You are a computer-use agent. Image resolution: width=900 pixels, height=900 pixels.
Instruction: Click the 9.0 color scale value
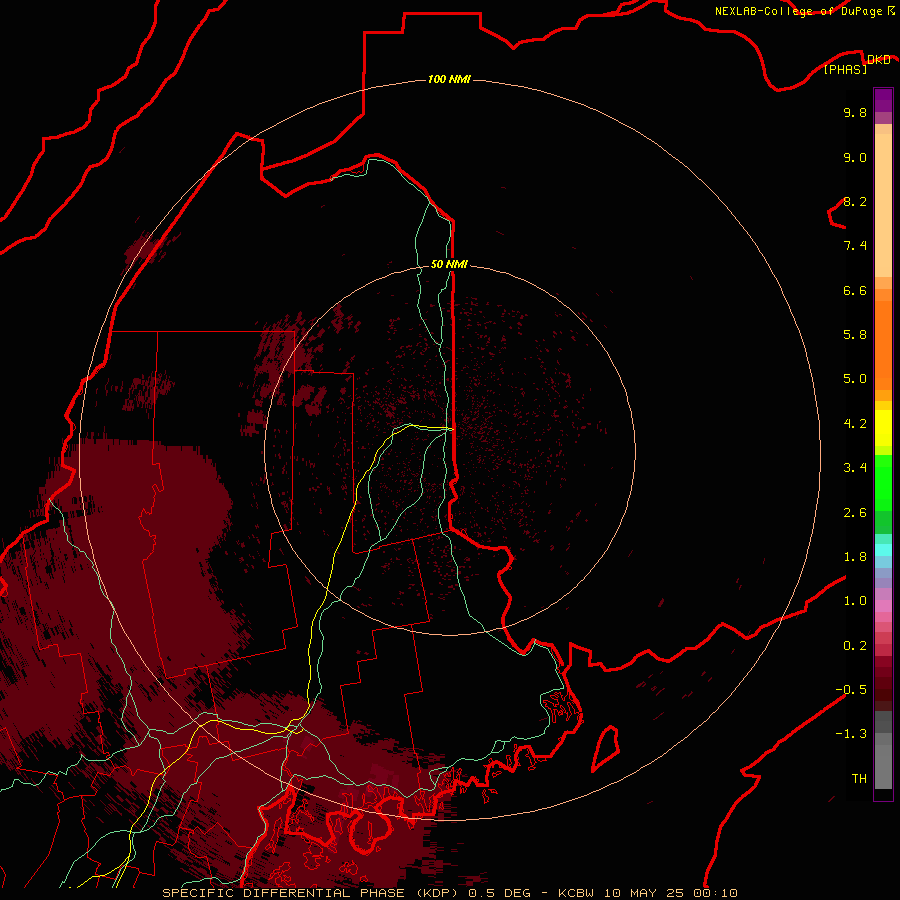855,157
